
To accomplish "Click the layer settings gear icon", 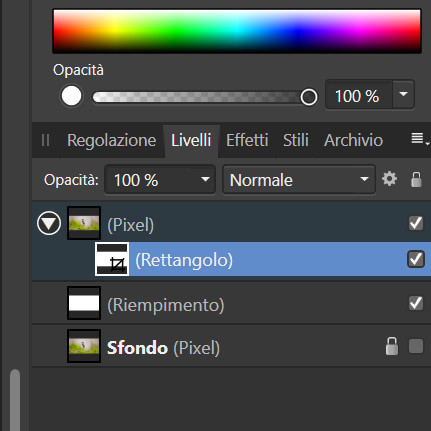I will coord(389,179).
